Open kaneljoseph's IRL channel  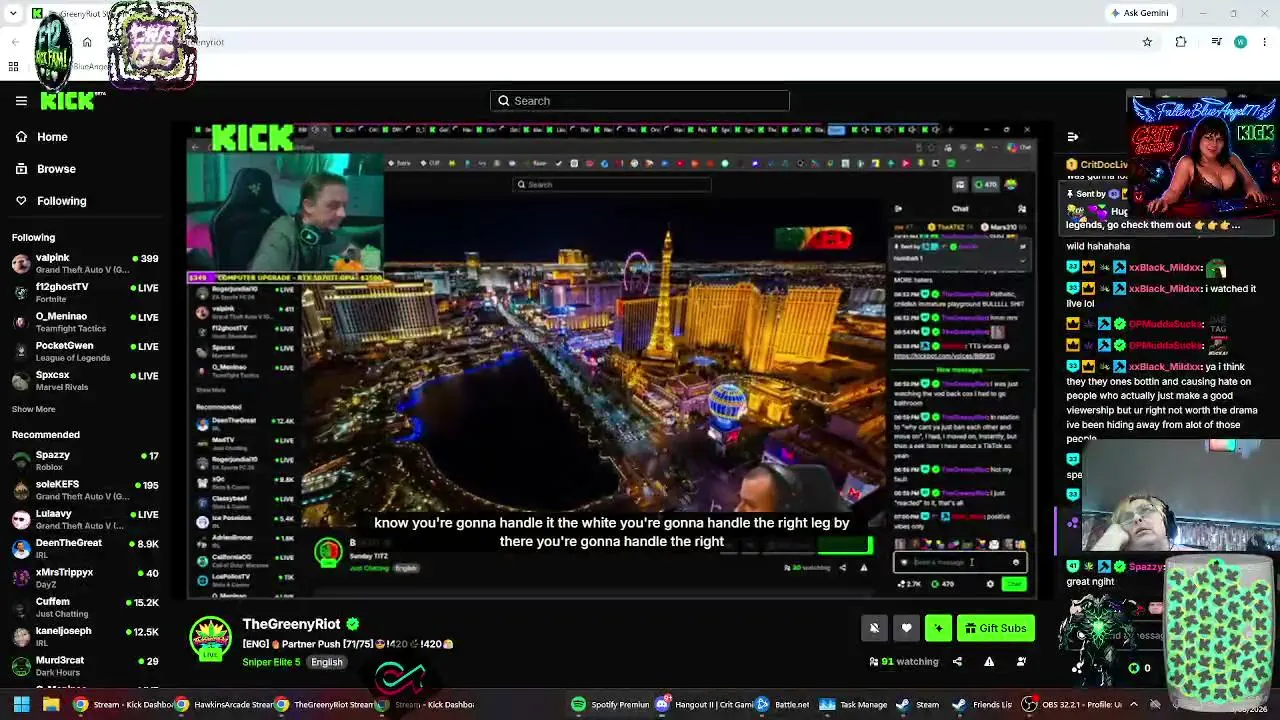click(x=85, y=636)
